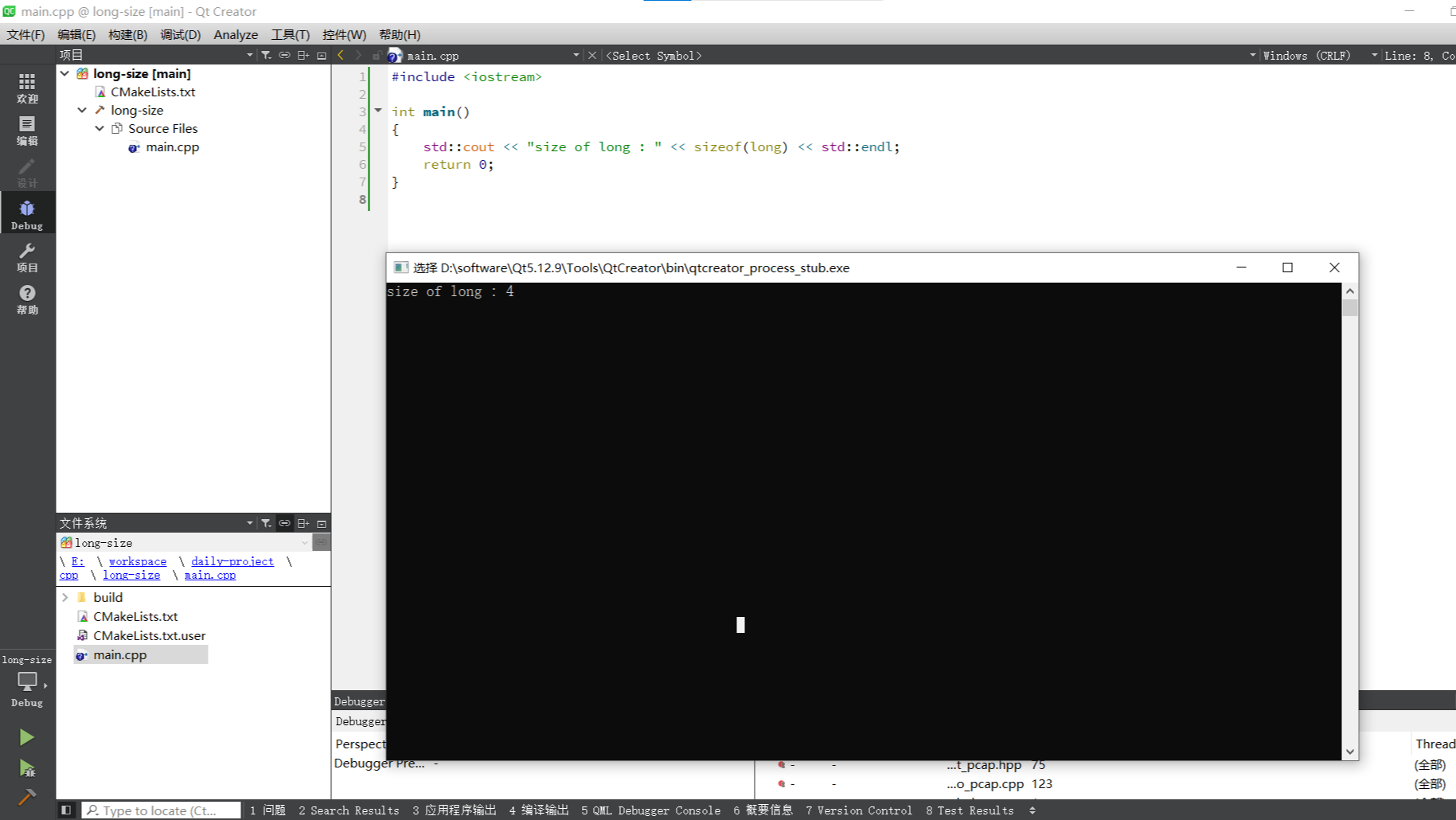Open the 控件(W) menu

coord(344,34)
